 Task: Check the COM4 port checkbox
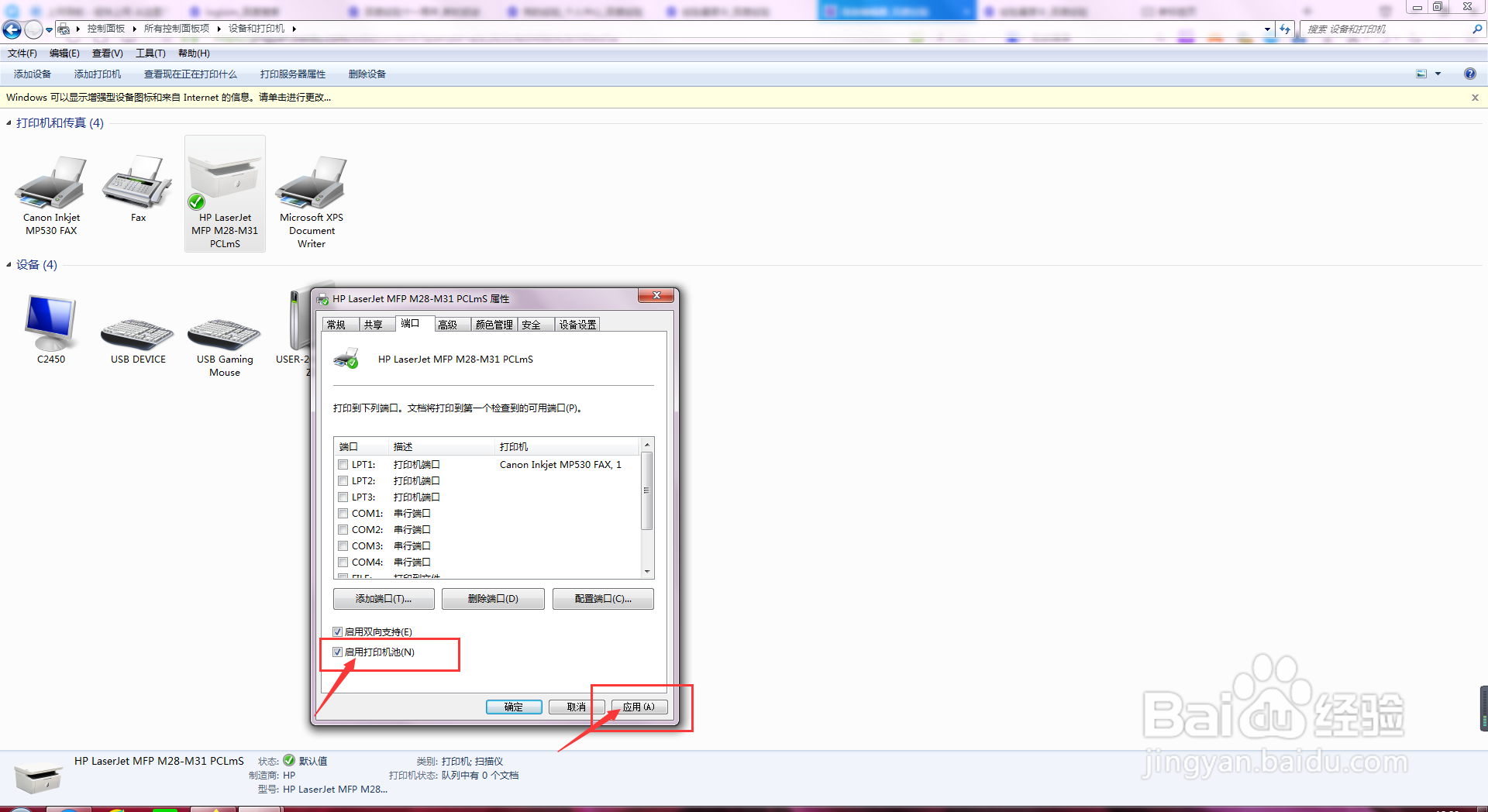[343, 563]
